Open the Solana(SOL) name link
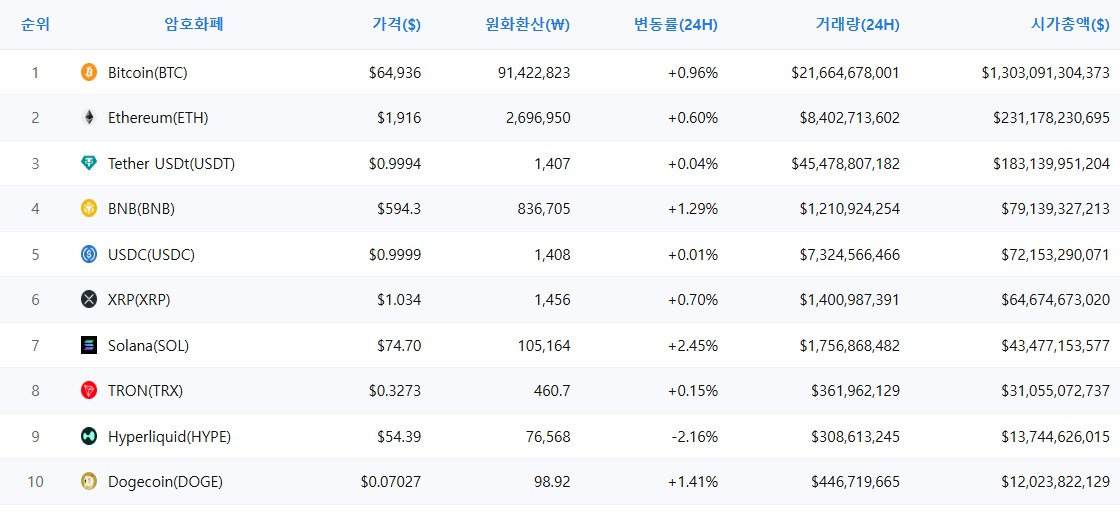The height and width of the screenshot is (514, 1120). tap(149, 346)
